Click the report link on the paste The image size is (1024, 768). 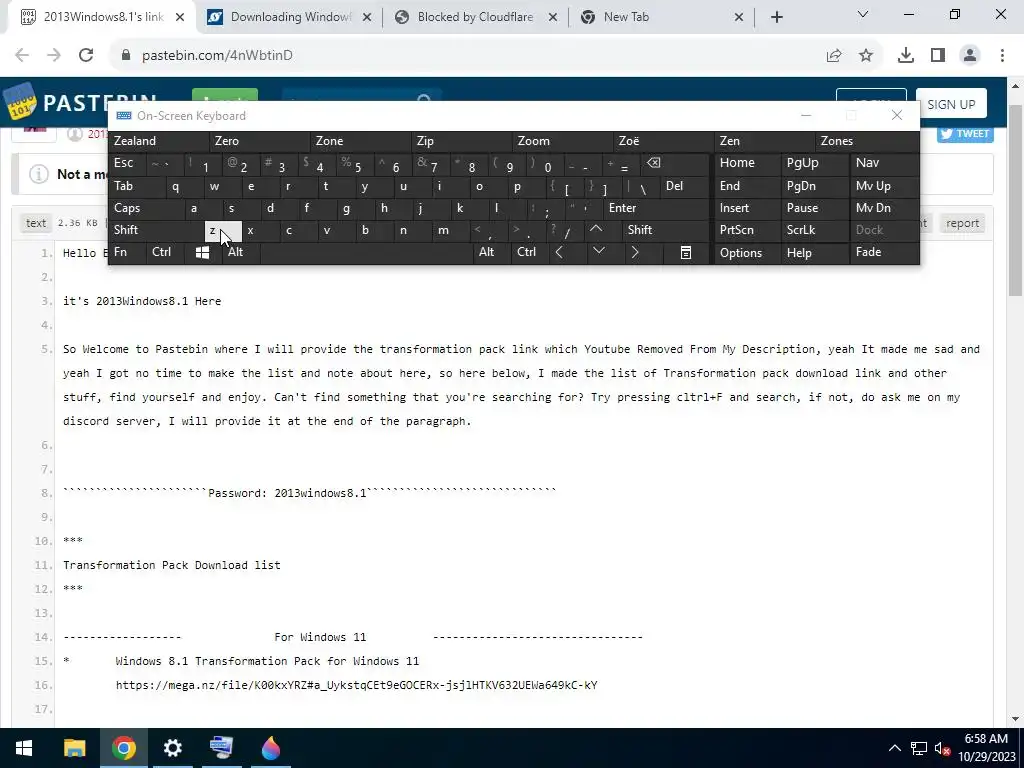point(962,223)
